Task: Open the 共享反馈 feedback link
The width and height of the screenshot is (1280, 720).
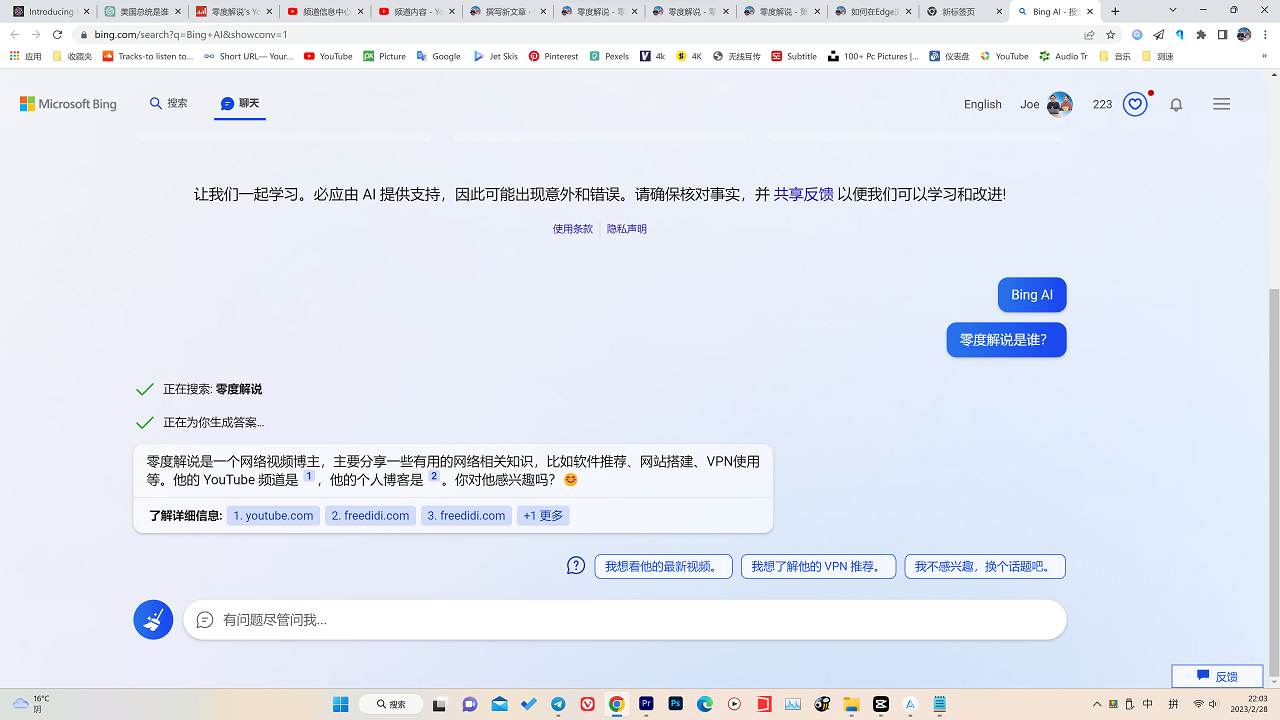Action: click(x=803, y=194)
